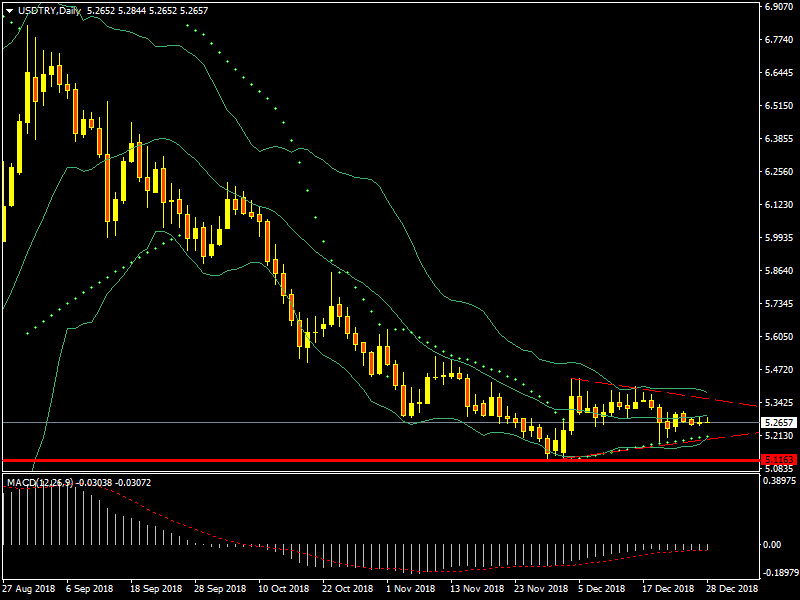
Task: Click the red 5.1163 price tag
Action: [777, 459]
